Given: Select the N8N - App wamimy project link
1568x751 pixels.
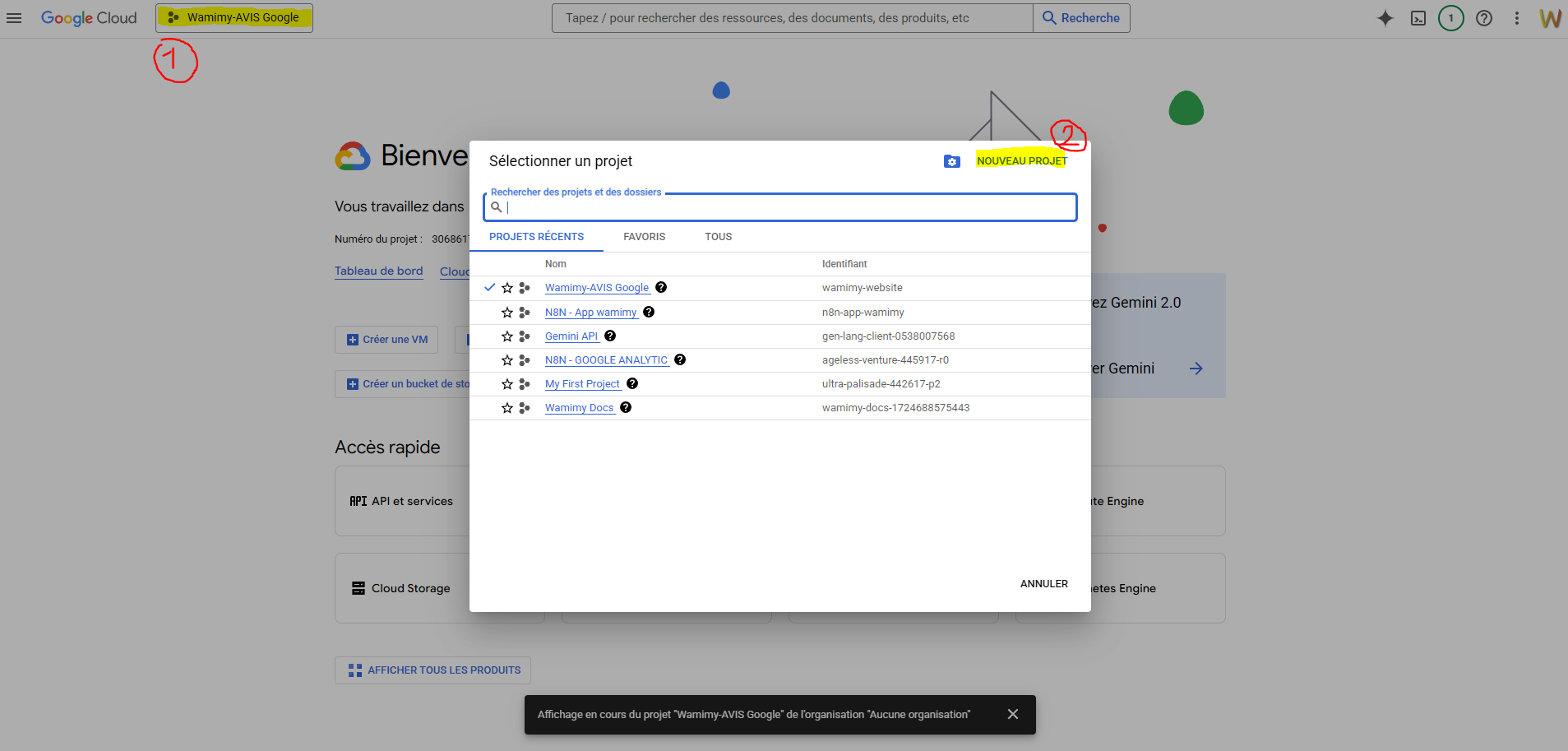Looking at the screenshot, I should [591, 313].
